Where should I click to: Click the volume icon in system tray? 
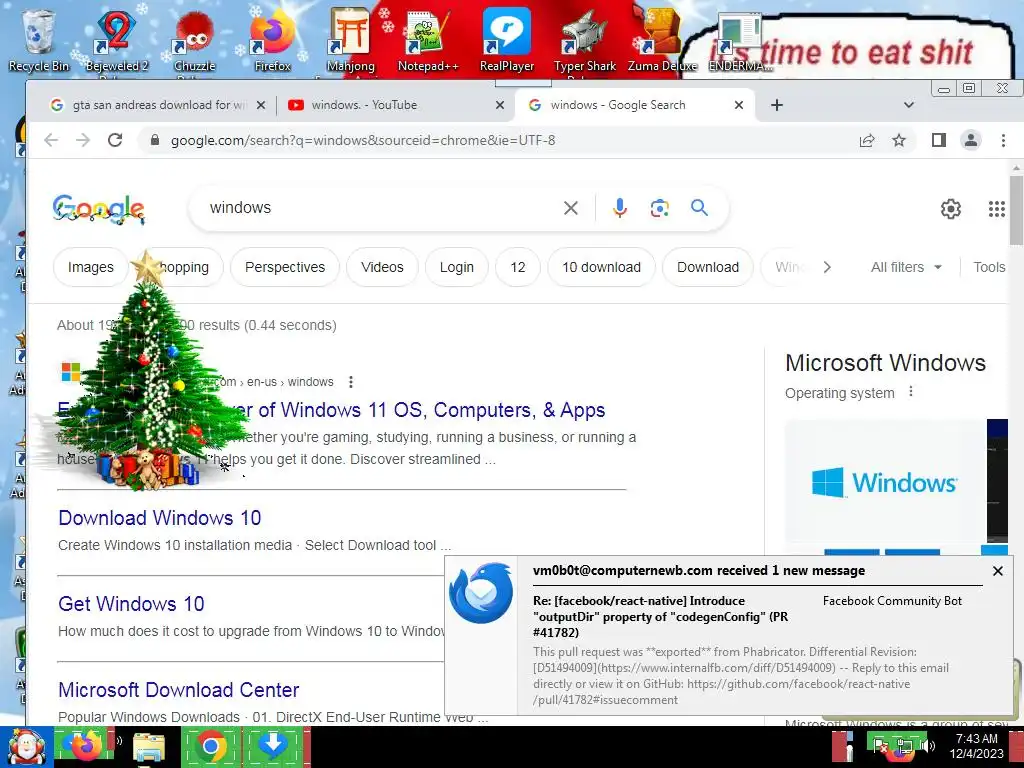[928, 745]
